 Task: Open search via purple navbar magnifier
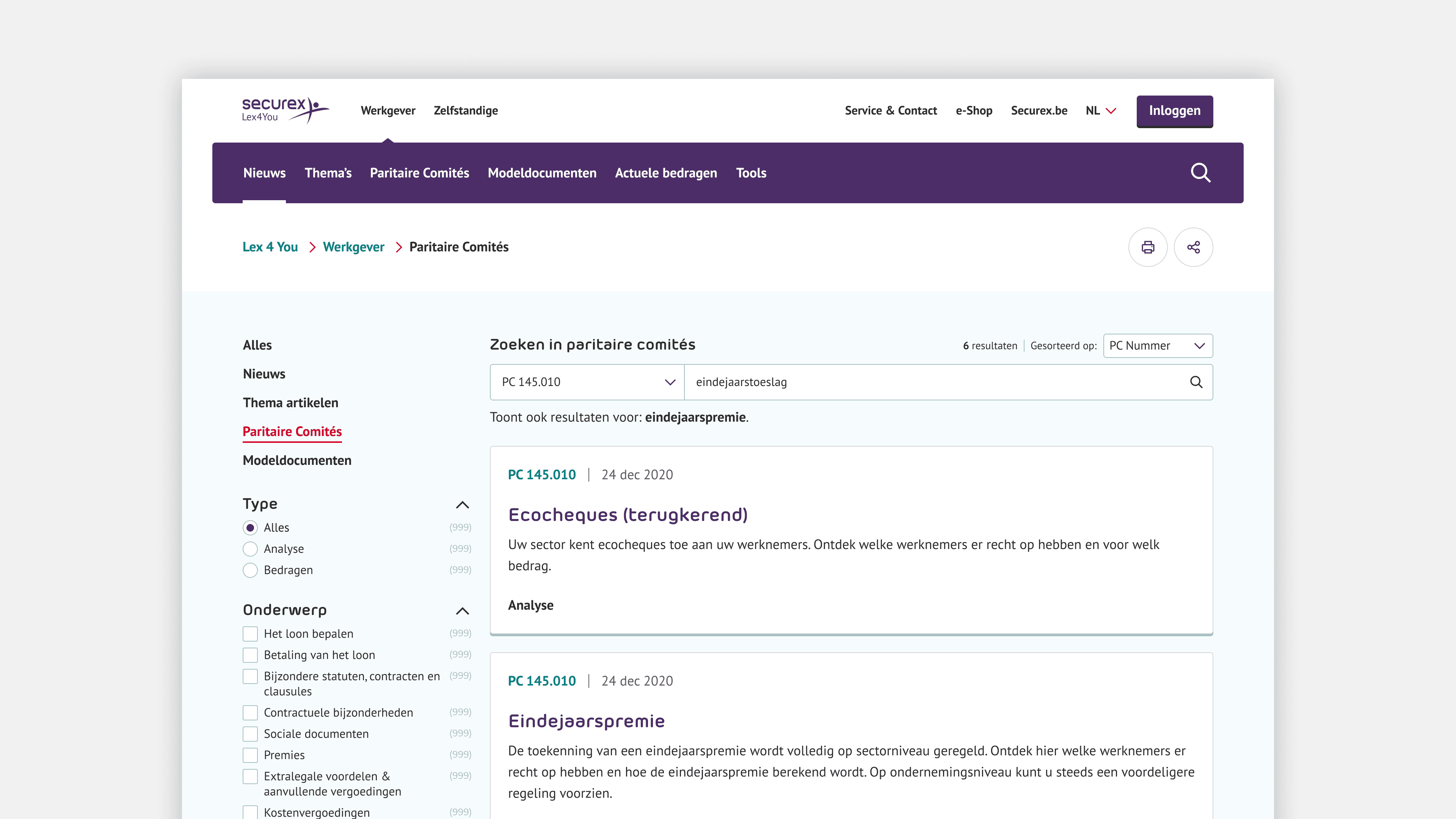(x=1200, y=173)
